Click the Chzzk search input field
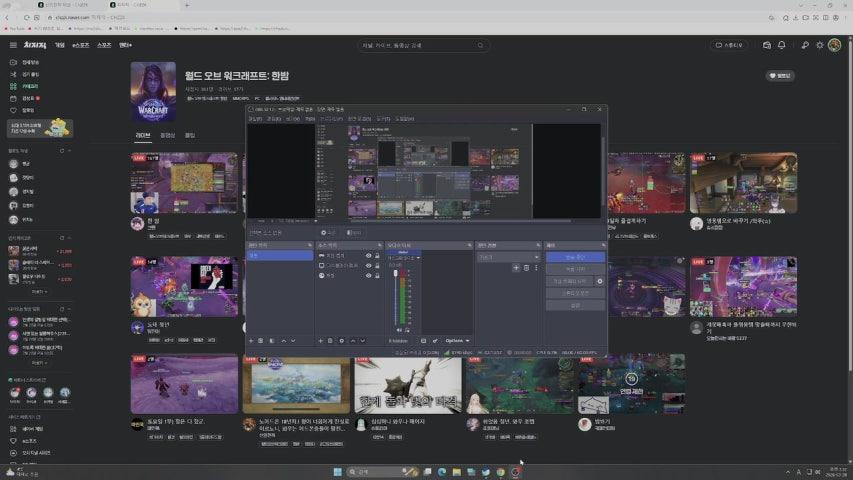 (418, 45)
